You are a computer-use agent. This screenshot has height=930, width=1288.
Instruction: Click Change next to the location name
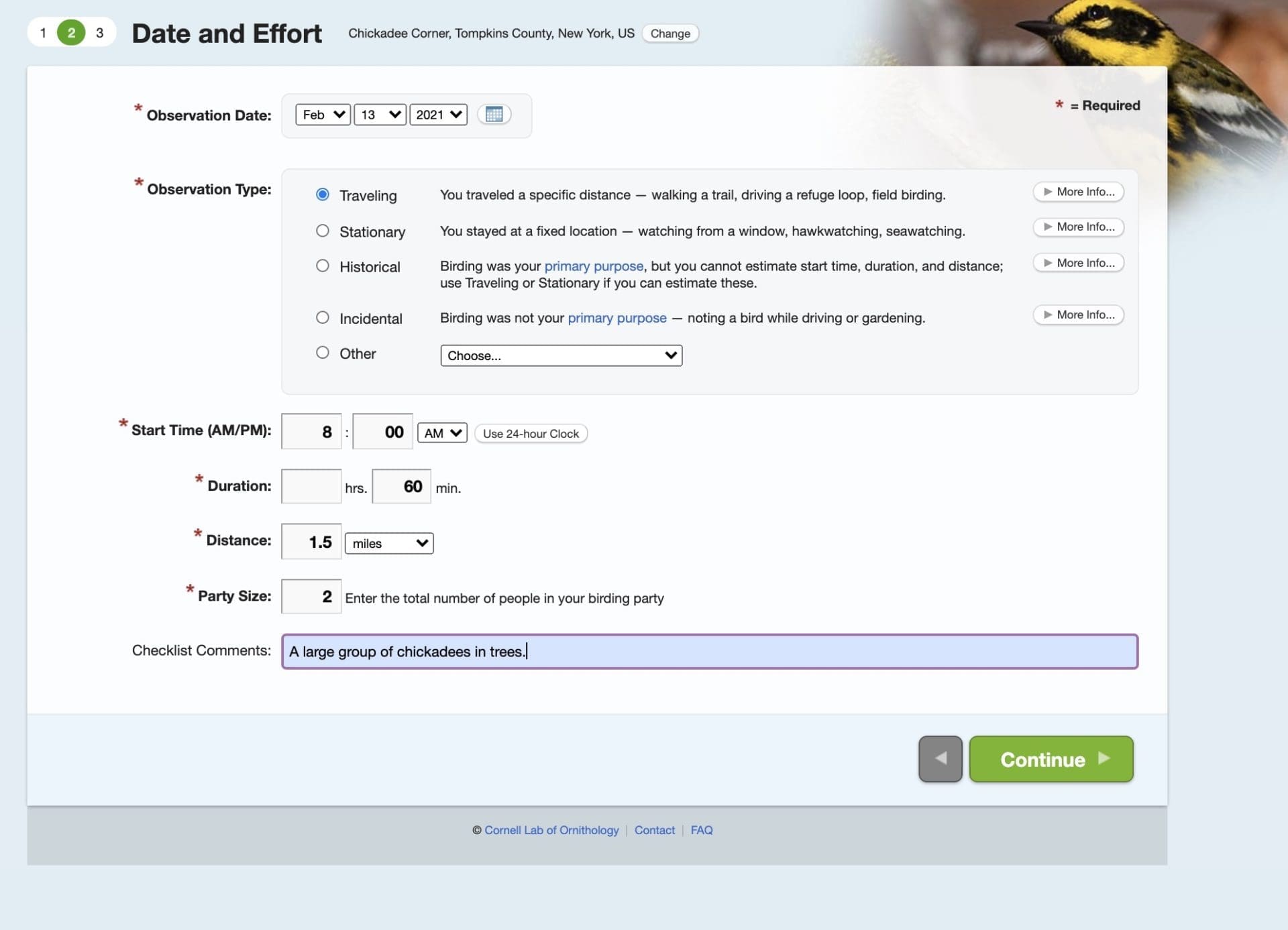tap(669, 34)
